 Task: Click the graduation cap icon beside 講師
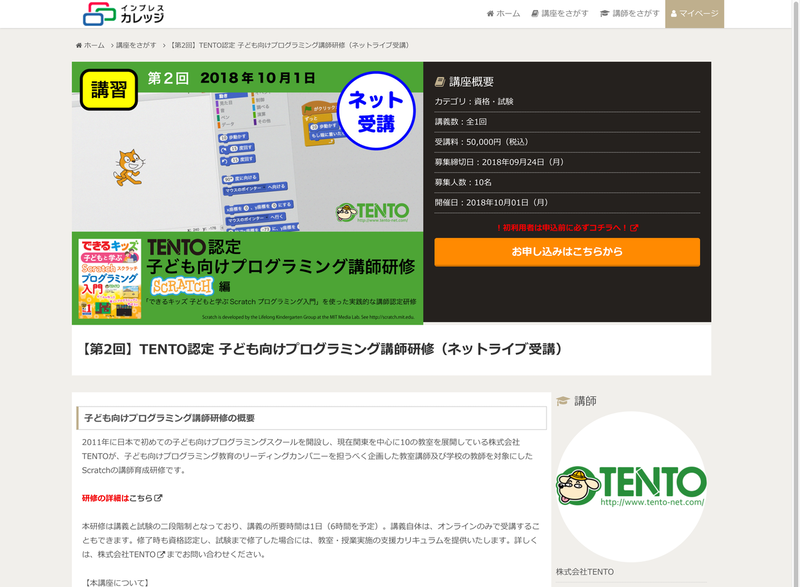point(563,401)
